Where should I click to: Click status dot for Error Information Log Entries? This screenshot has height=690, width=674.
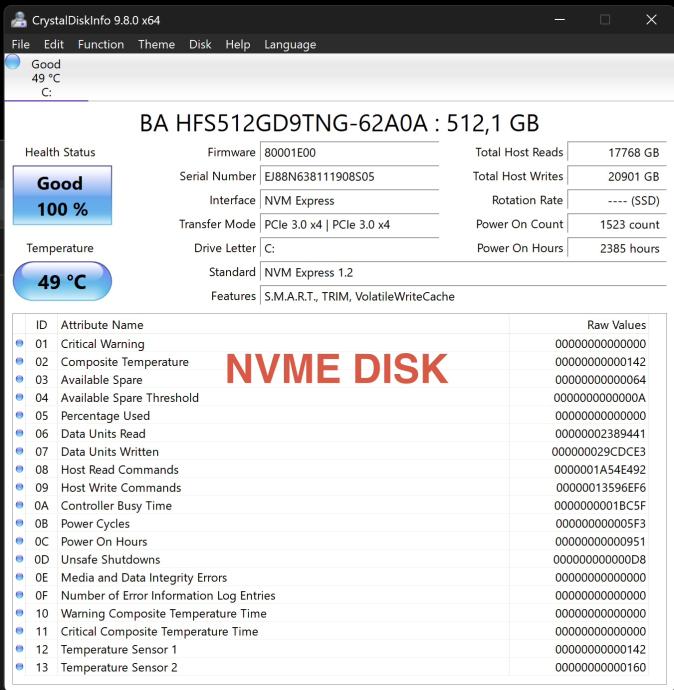[19, 595]
